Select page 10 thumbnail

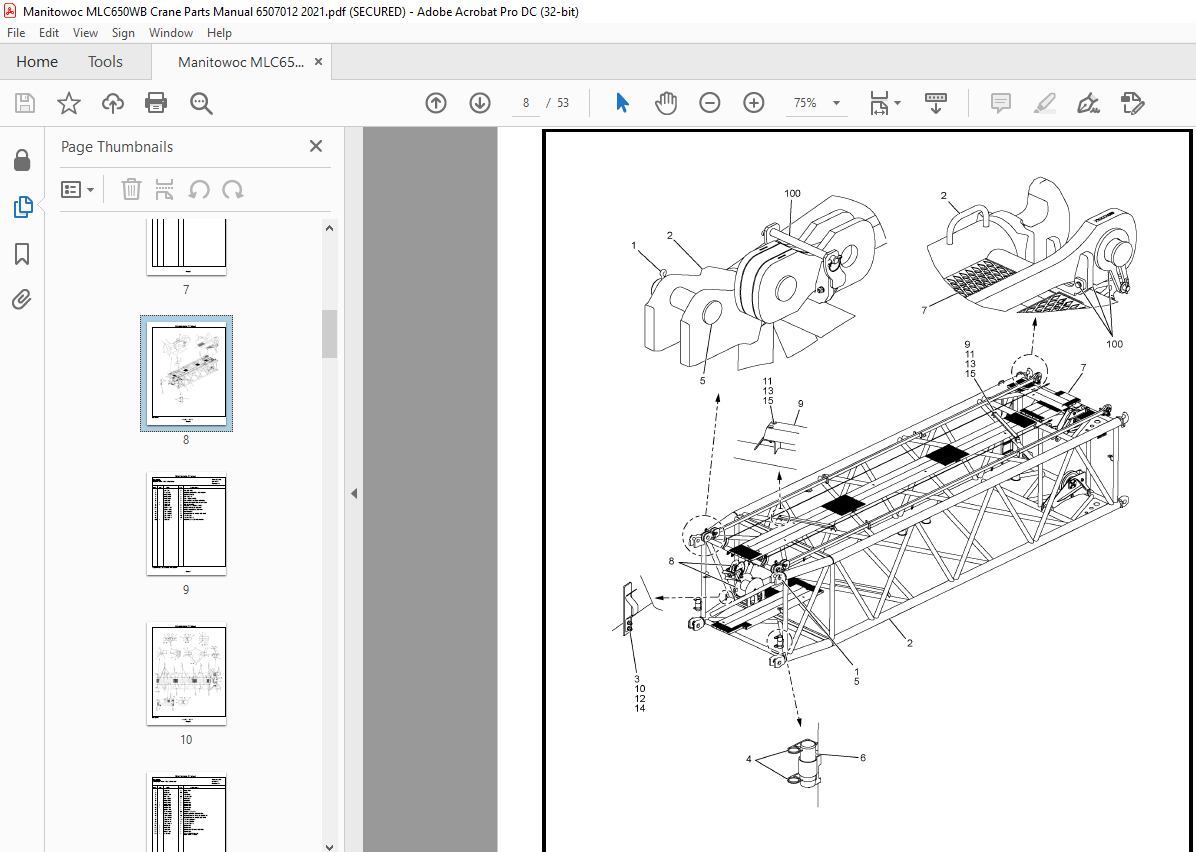186,674
